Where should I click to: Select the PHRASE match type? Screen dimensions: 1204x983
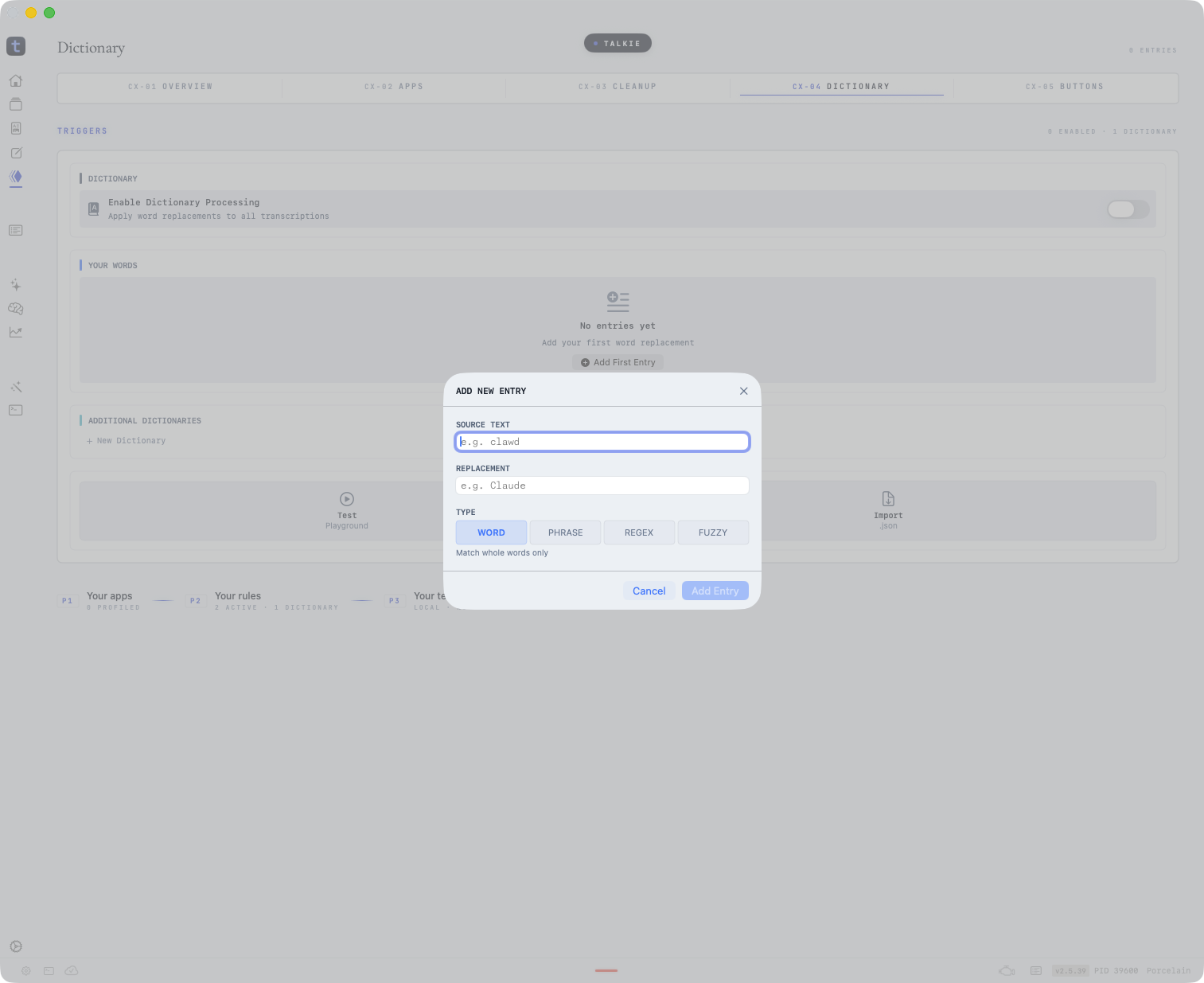[x=565, y=532]
